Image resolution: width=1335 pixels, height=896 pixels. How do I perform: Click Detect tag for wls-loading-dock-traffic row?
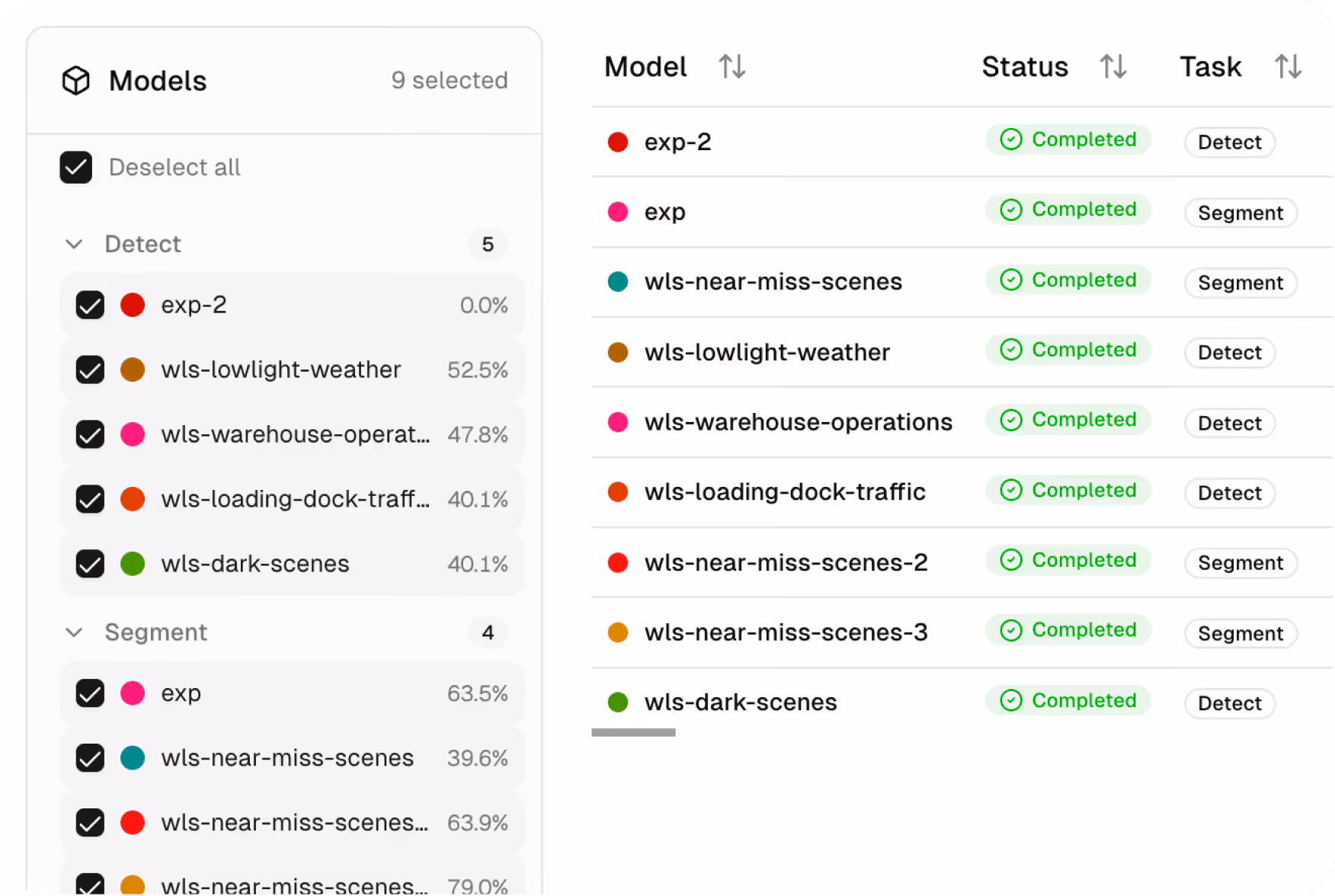[x=1230, y=493]
